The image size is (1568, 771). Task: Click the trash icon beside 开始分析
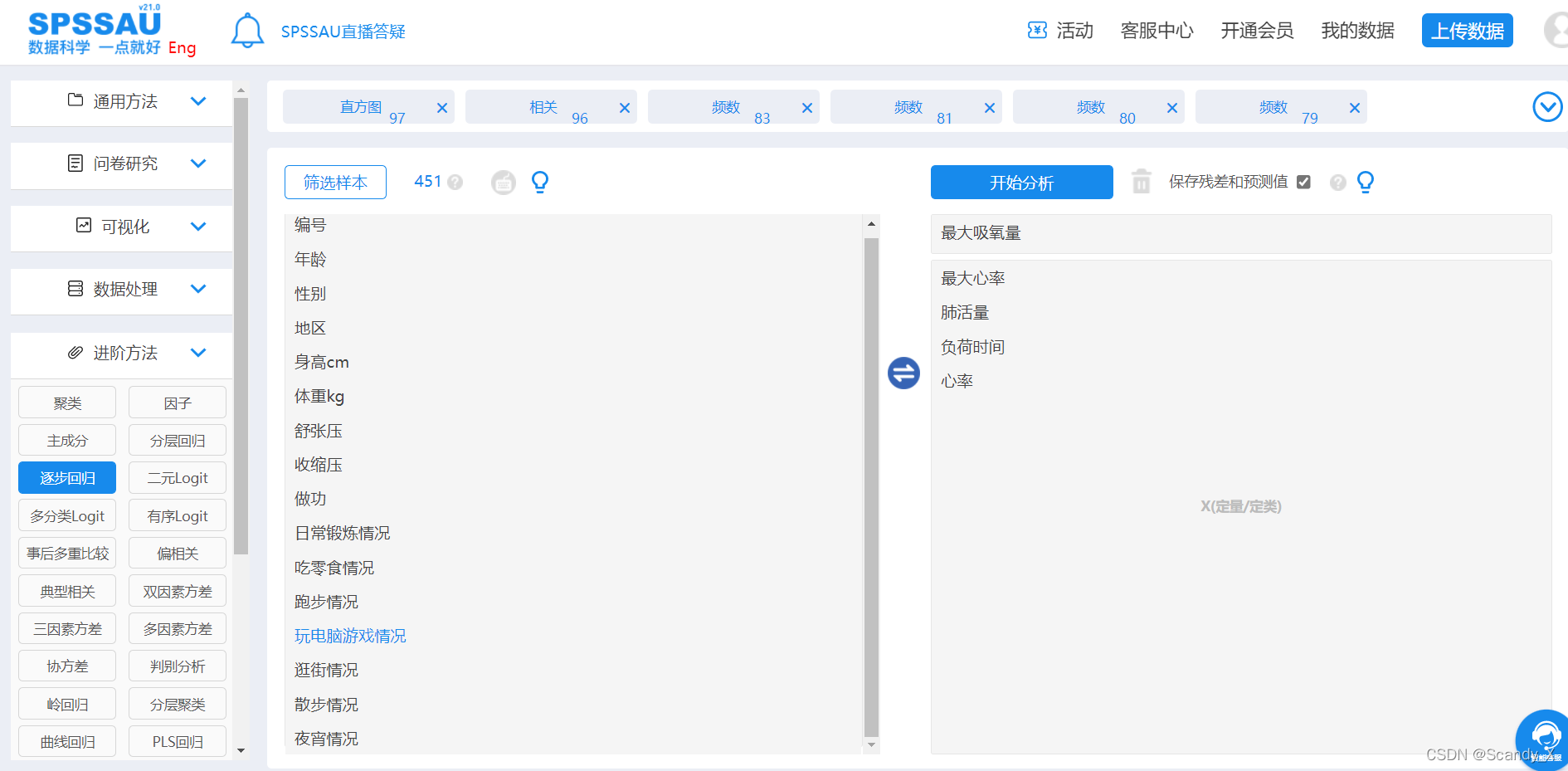click(1142, 181)
